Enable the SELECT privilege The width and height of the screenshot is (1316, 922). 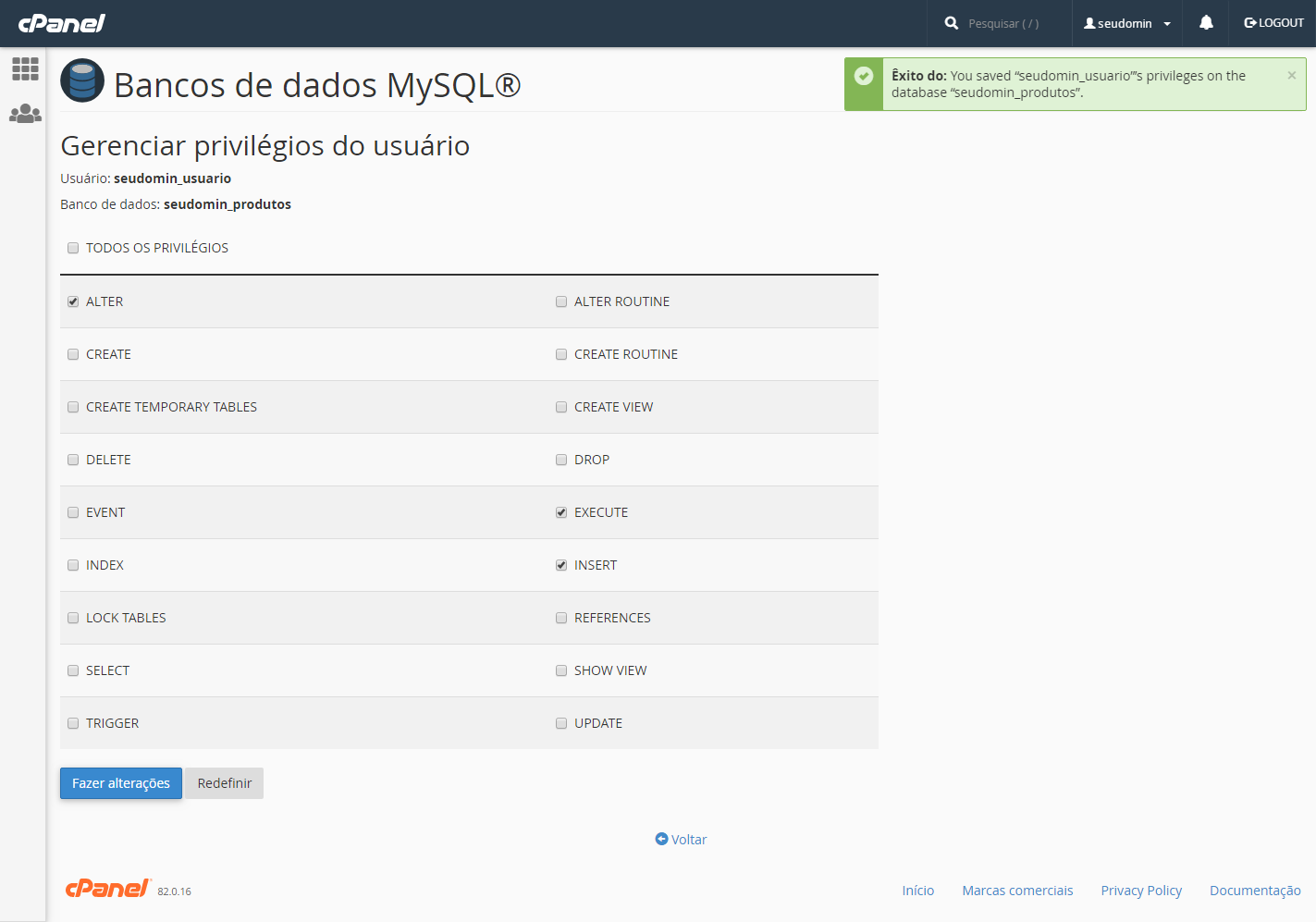(x=73, y=670)
